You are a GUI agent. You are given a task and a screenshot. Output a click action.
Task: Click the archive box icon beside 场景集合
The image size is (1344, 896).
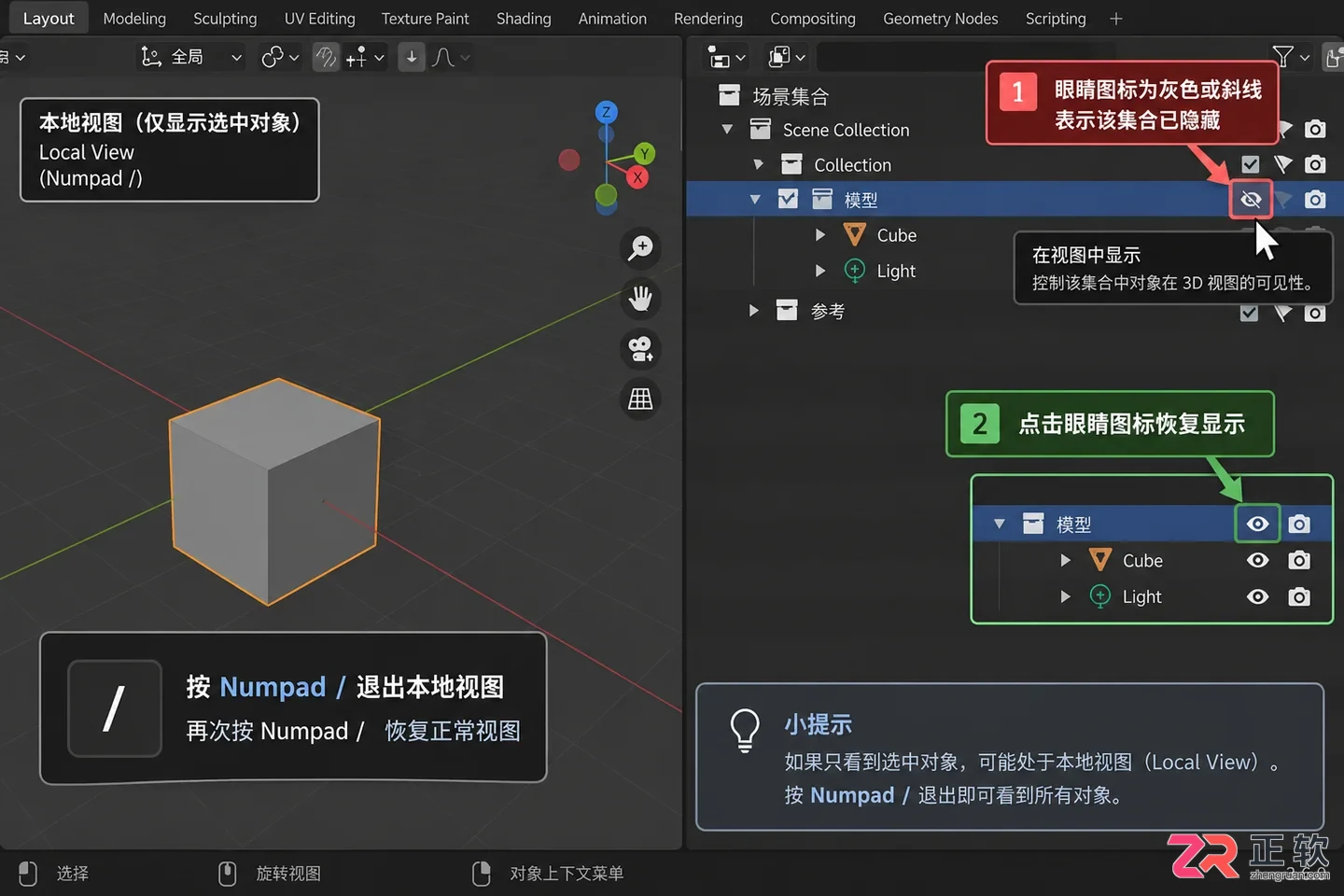[730, 95]
